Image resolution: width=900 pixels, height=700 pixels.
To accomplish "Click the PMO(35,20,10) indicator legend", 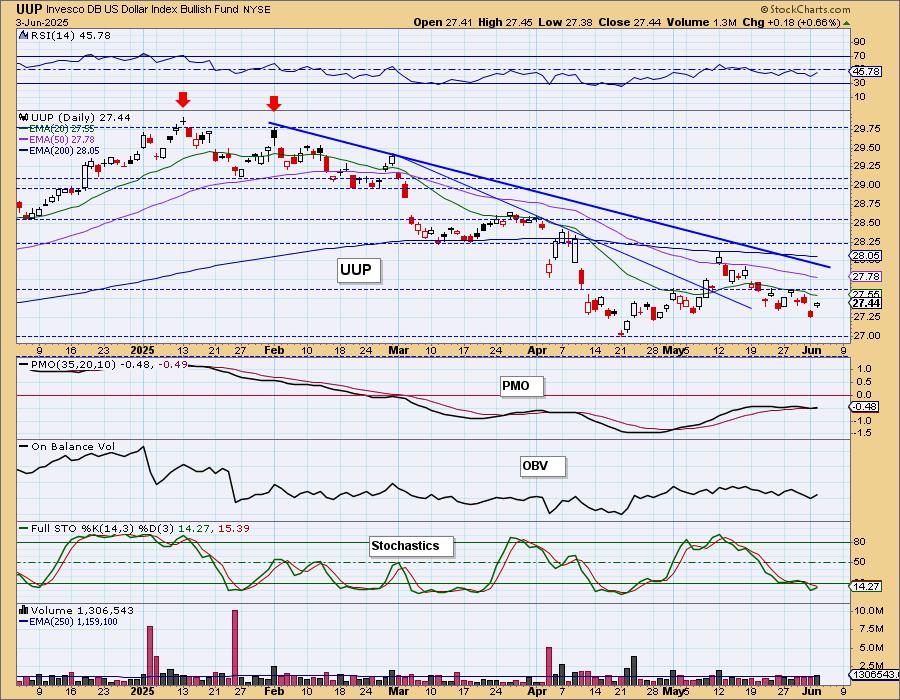I will 103,364.
